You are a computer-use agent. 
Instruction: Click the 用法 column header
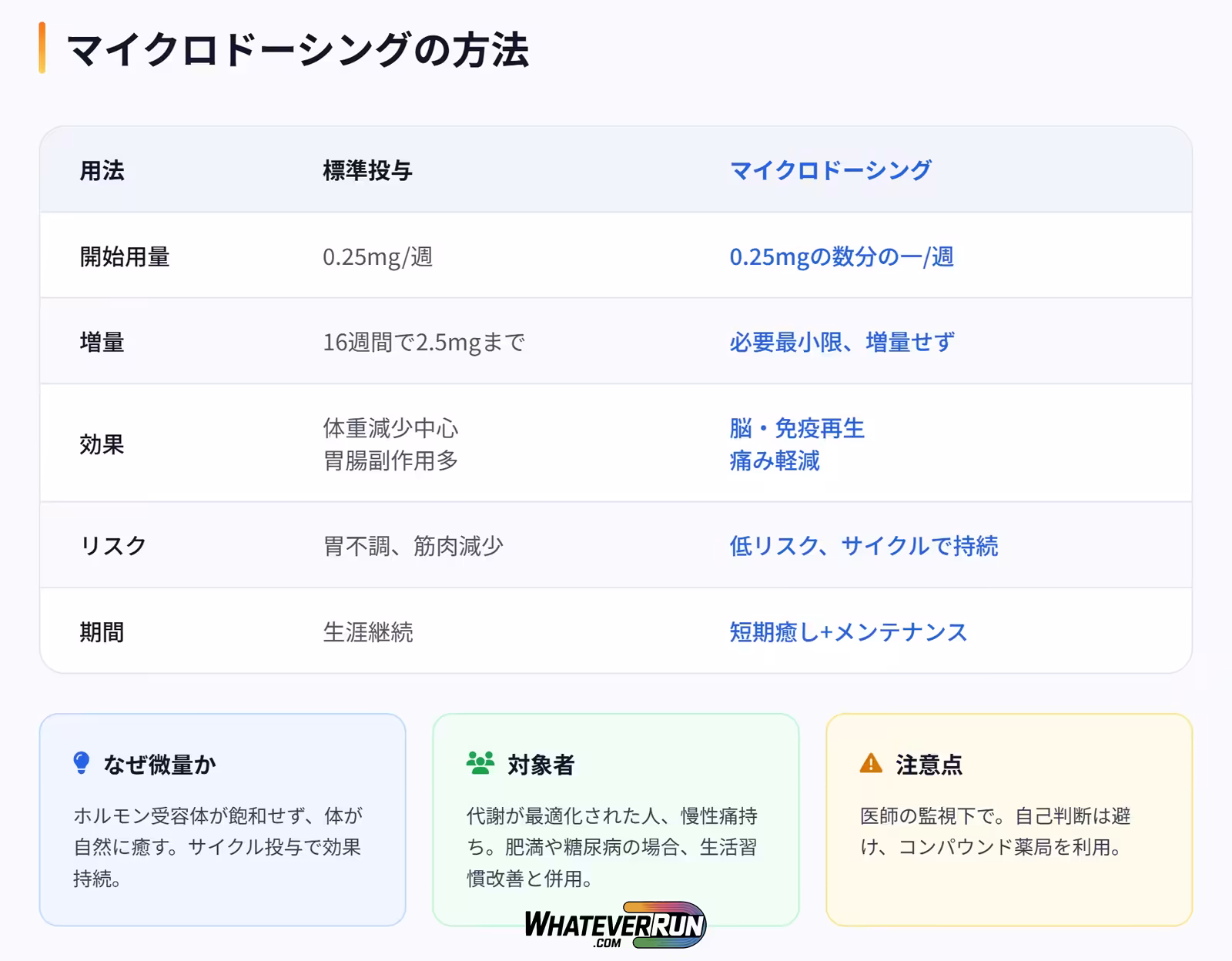[x=102, y=170]
